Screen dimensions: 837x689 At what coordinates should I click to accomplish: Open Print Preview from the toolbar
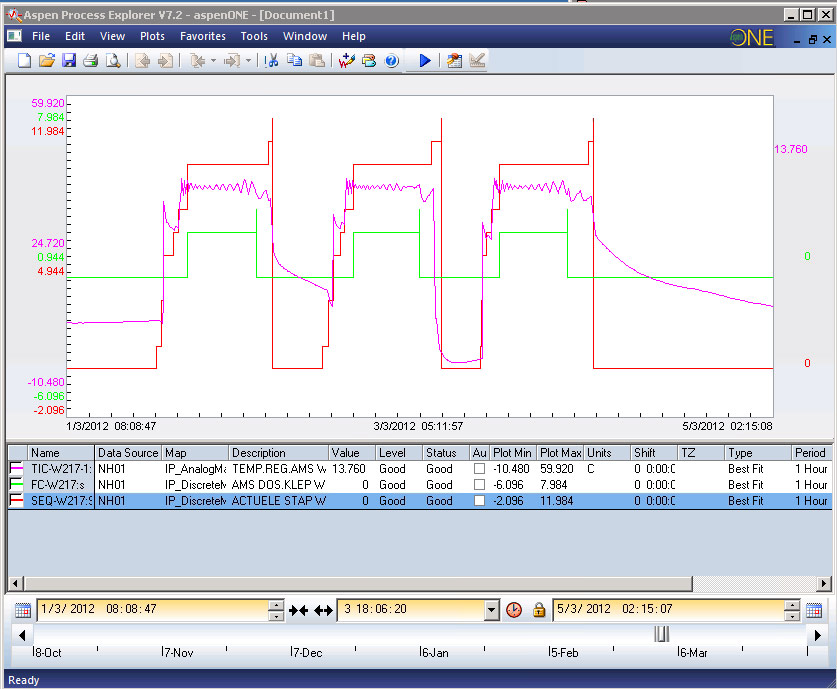click(113, 60)
